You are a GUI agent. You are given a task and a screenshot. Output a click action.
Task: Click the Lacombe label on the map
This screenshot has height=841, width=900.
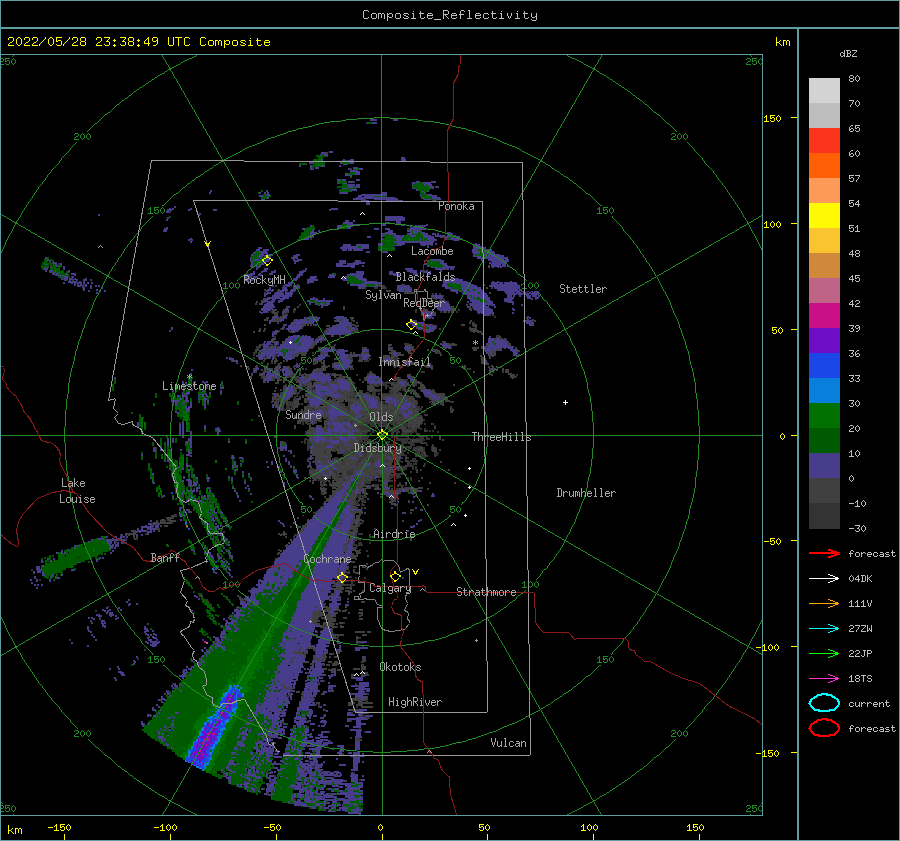[x=432, y=251]
